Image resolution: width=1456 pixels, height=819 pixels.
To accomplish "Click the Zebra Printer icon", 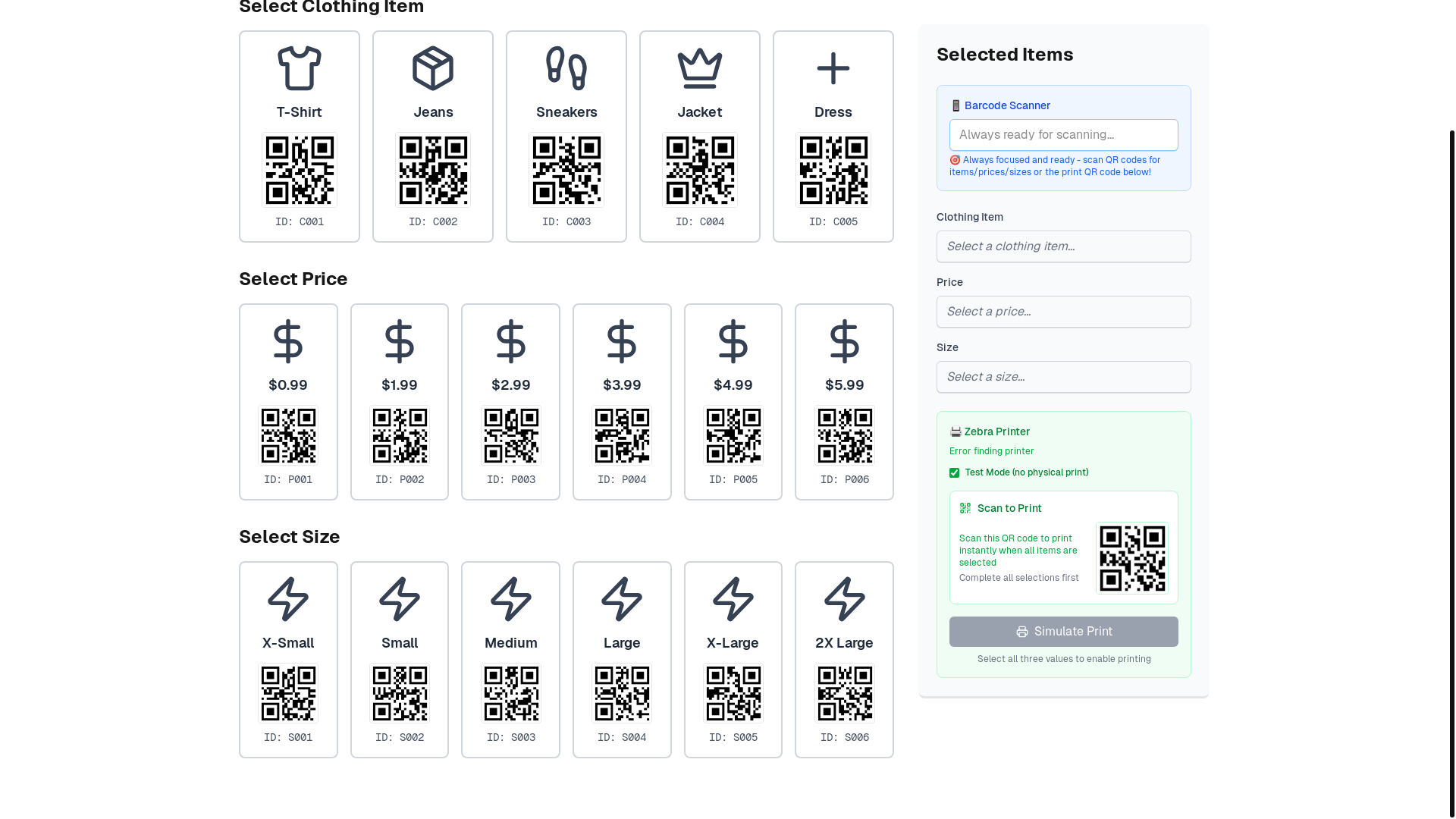I will coord(955,431).
